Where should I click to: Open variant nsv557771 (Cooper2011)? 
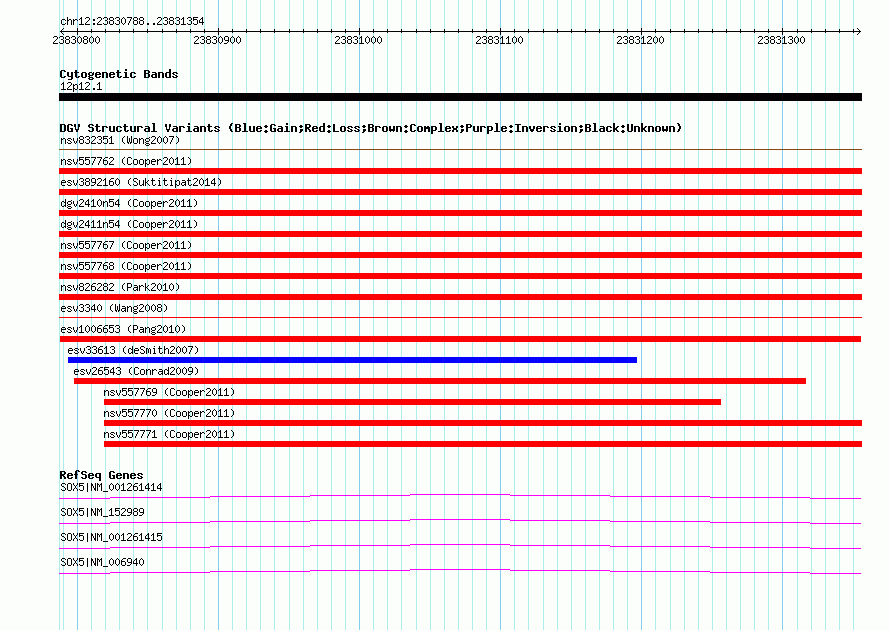(x=169, y=434)
